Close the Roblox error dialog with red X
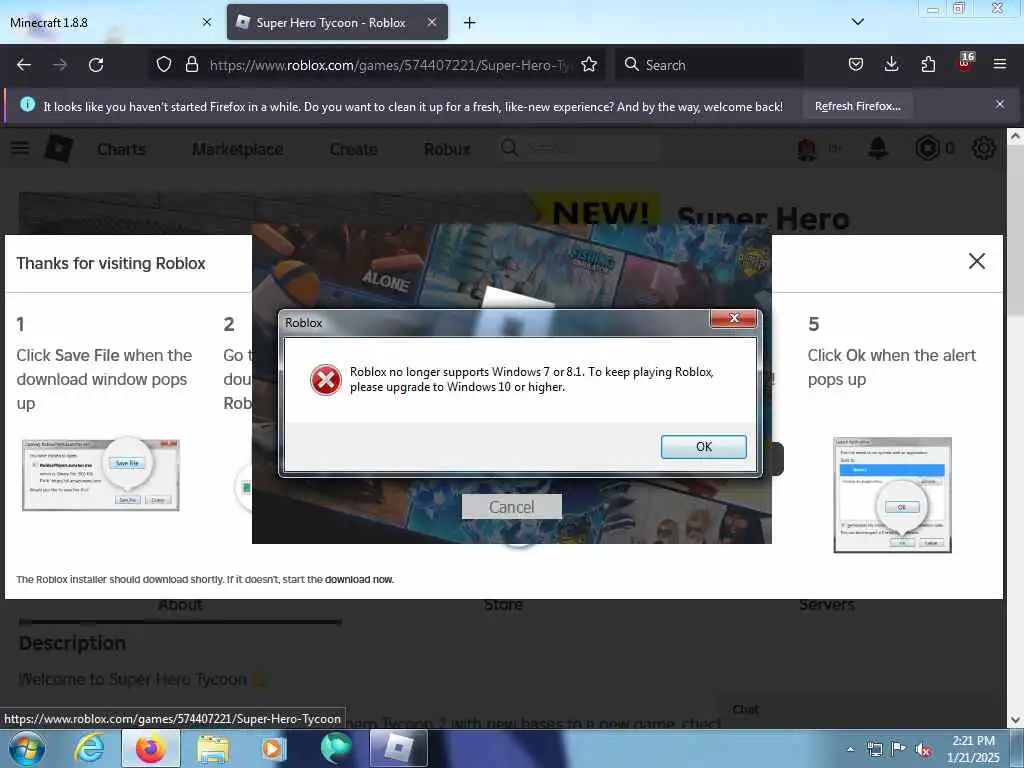Viewport: 1024px width, 768px height. 733,318
